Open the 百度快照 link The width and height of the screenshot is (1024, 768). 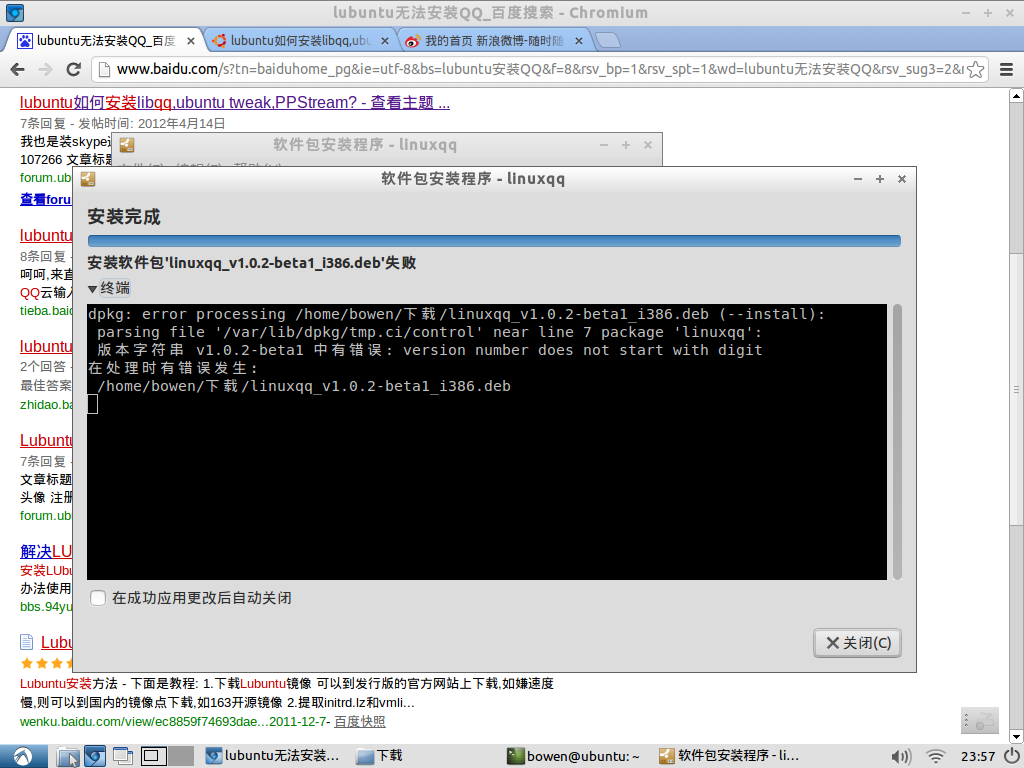(x=360, y=722)
